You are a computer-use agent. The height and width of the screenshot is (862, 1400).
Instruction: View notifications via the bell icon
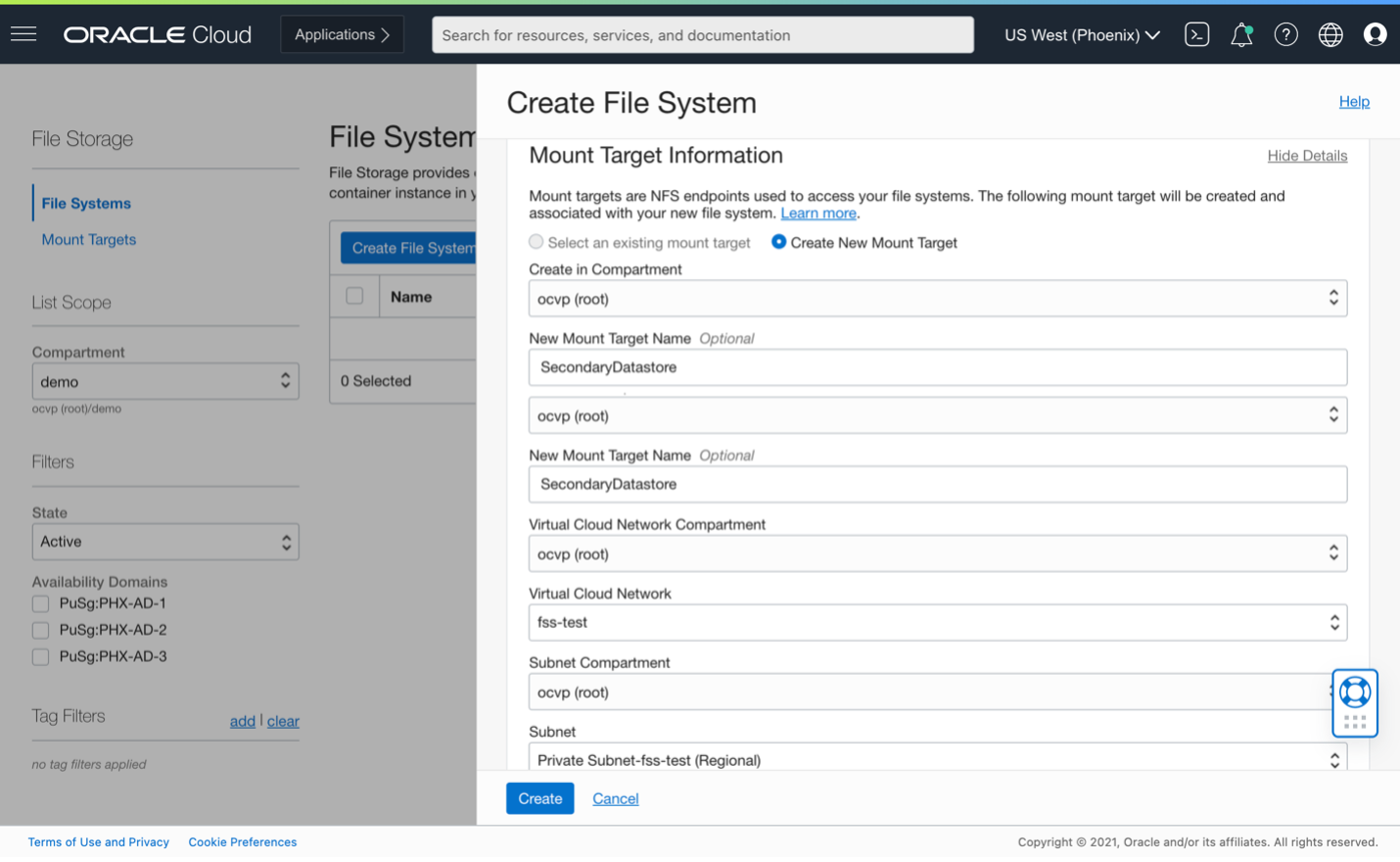tap(1240, 34)
